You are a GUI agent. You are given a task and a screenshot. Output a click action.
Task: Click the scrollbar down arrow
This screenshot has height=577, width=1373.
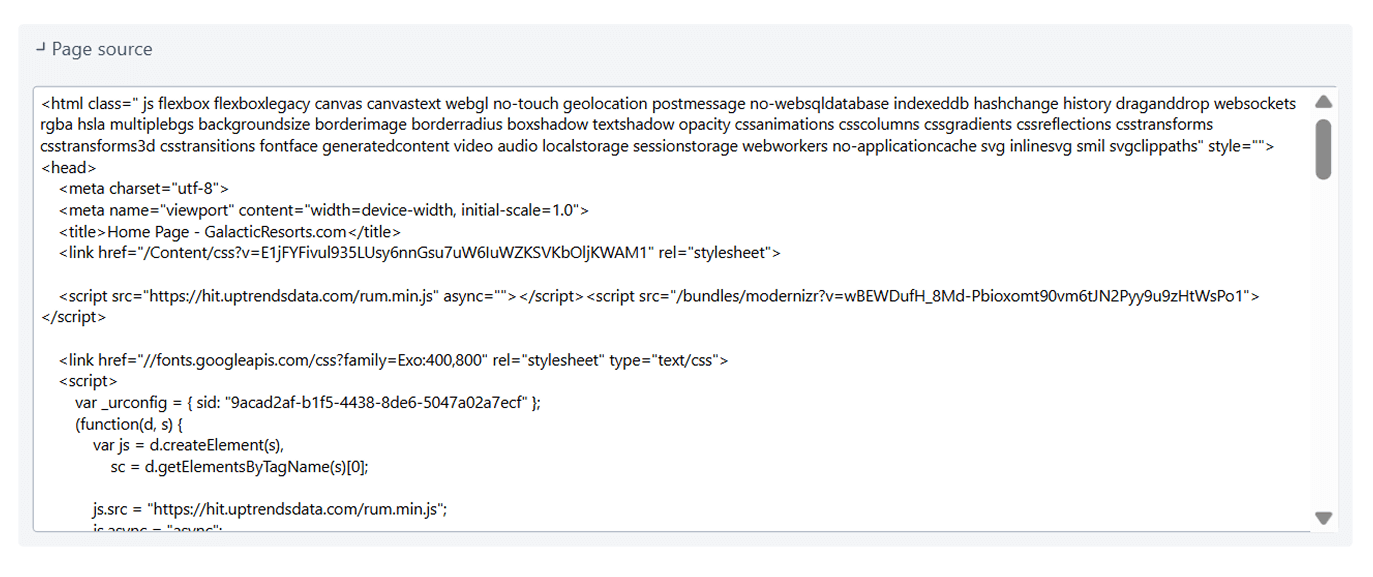1323,519
